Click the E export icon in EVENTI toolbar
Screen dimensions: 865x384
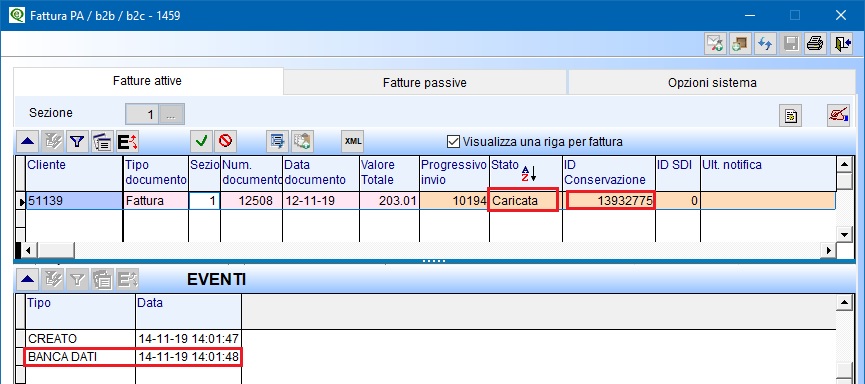[x=128, y=280]
